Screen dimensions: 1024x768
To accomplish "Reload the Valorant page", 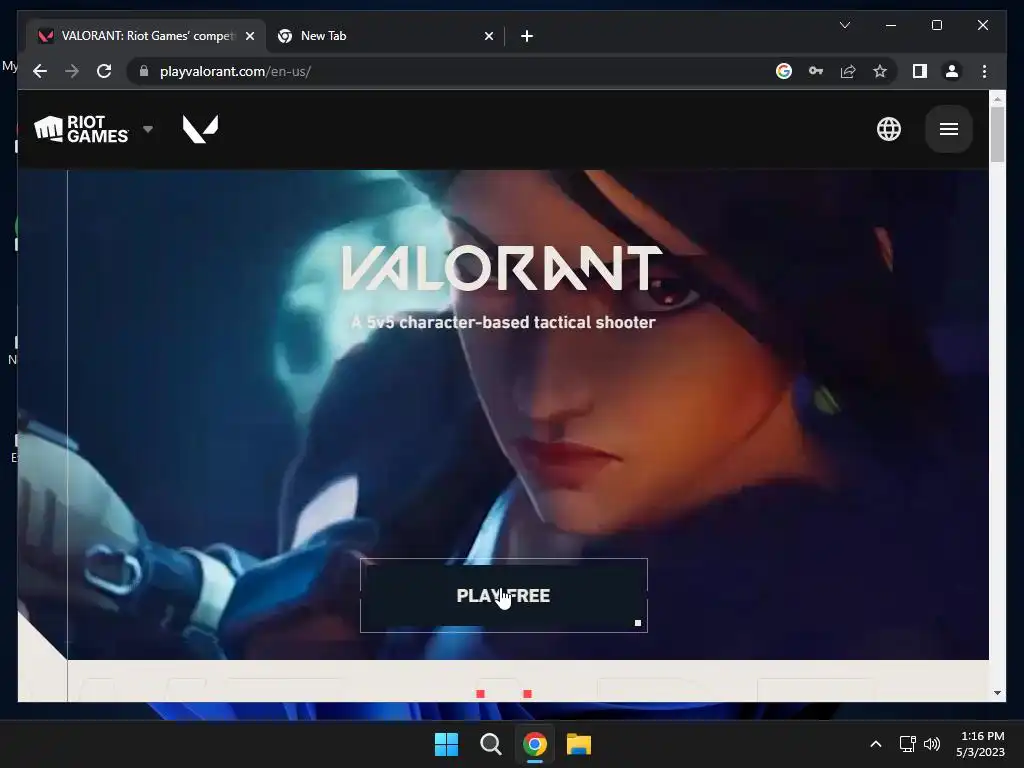I will (104, 71).
